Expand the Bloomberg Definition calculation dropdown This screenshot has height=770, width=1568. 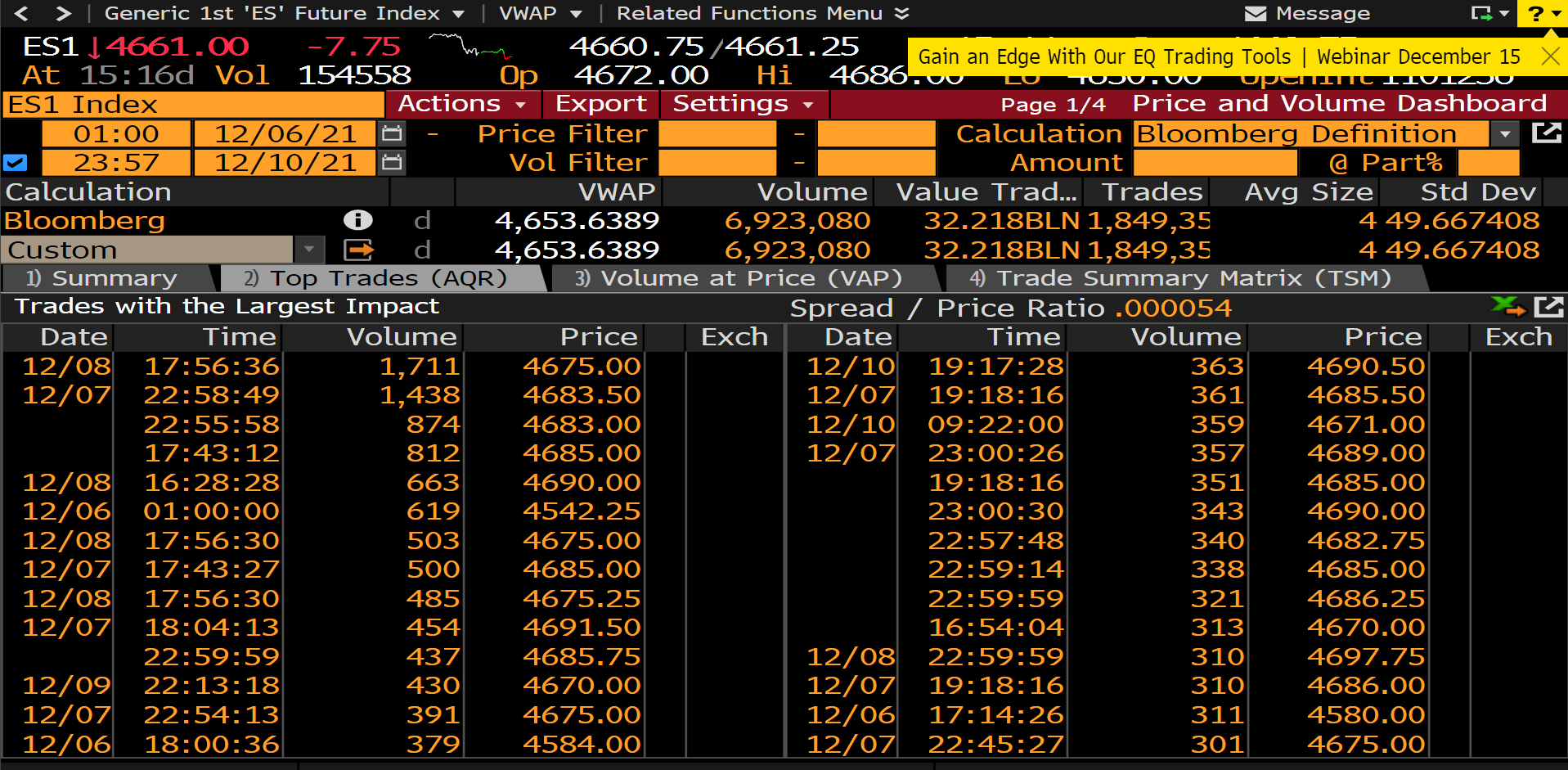(1504, 133)
